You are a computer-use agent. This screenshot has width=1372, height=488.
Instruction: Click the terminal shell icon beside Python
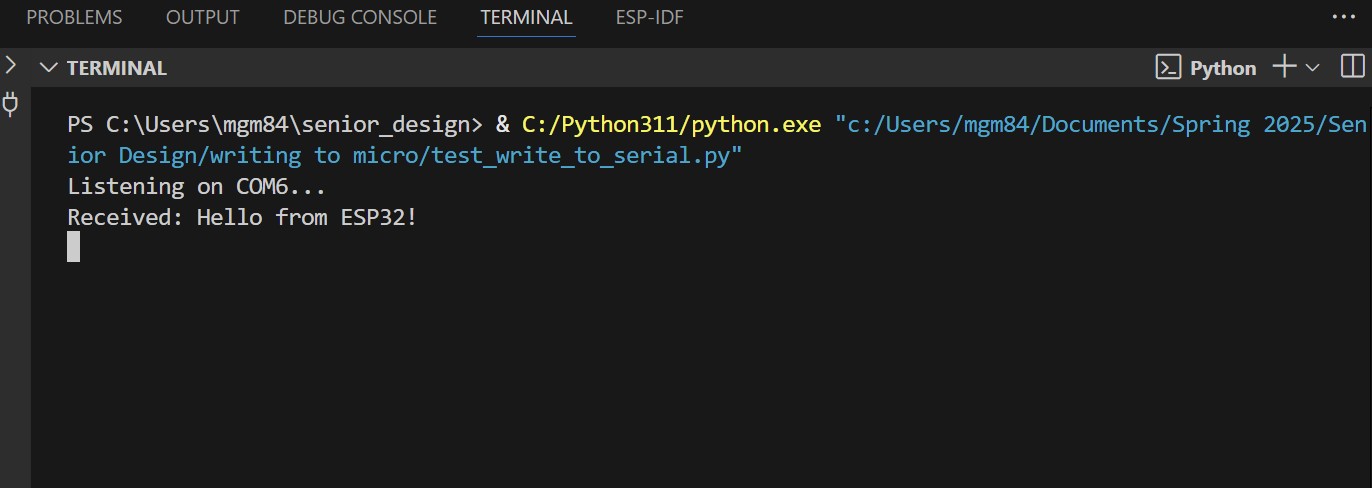1167,68
